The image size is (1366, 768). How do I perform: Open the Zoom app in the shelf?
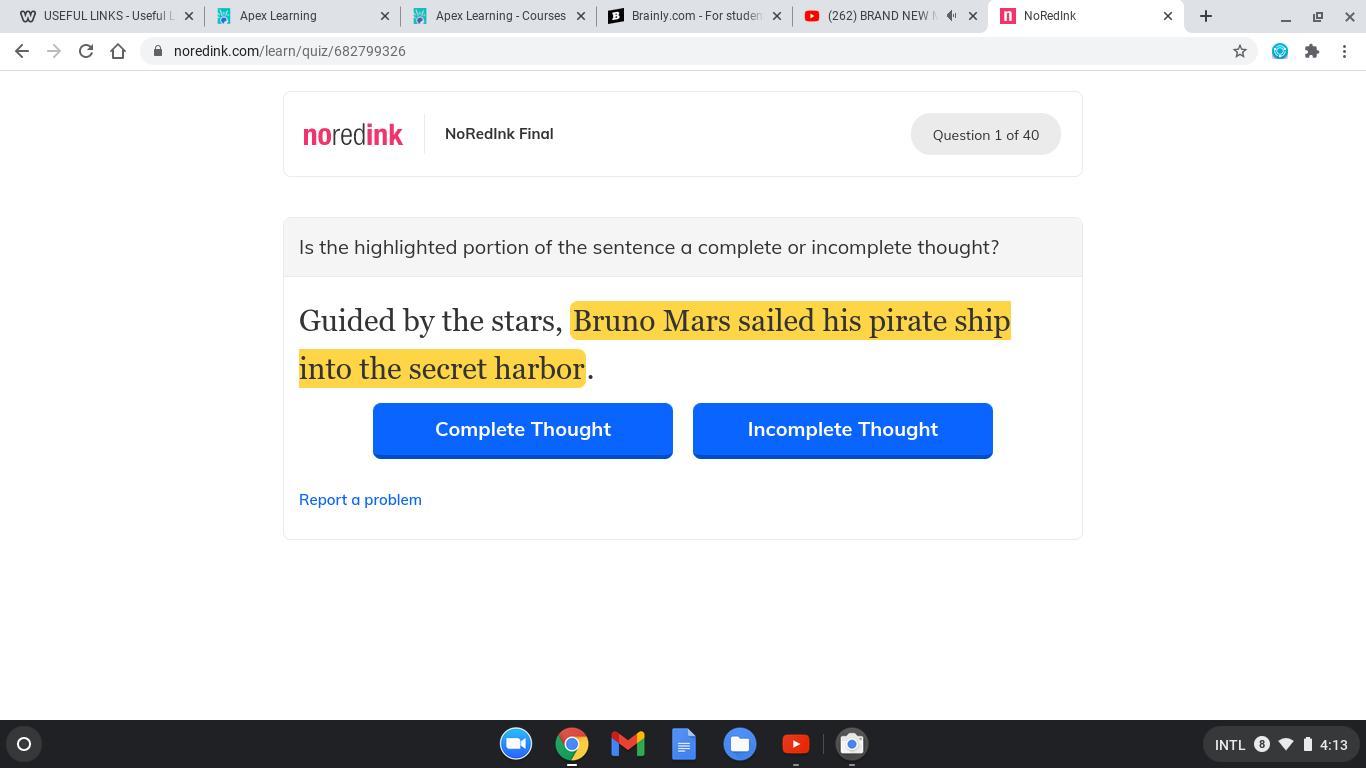click(516, 744)
